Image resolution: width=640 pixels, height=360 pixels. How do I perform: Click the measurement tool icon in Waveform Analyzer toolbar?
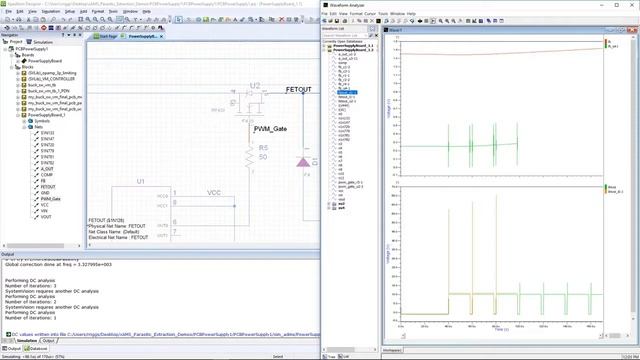(474, 21)
